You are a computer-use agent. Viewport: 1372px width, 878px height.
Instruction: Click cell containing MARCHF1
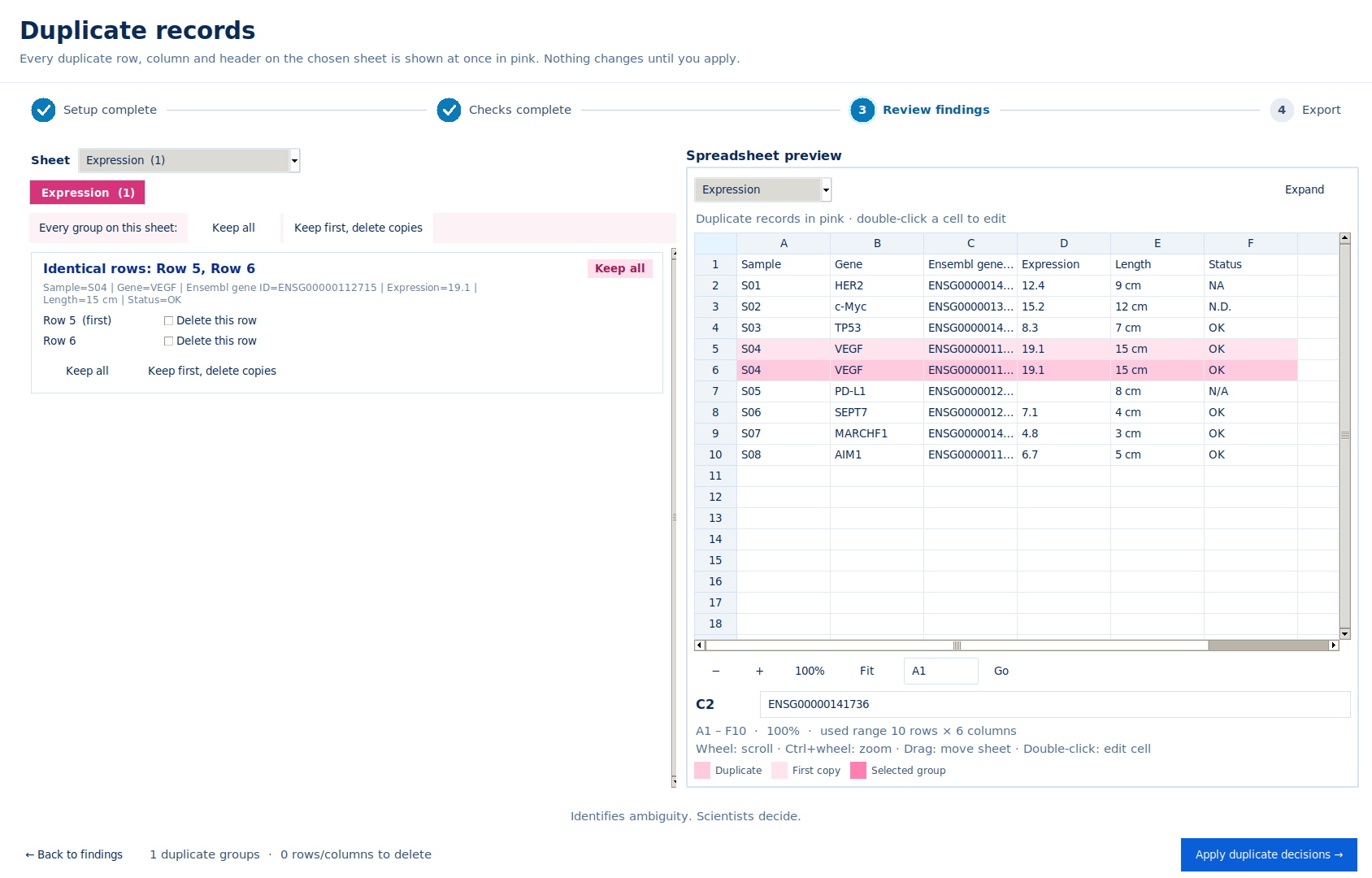[877, 433]
